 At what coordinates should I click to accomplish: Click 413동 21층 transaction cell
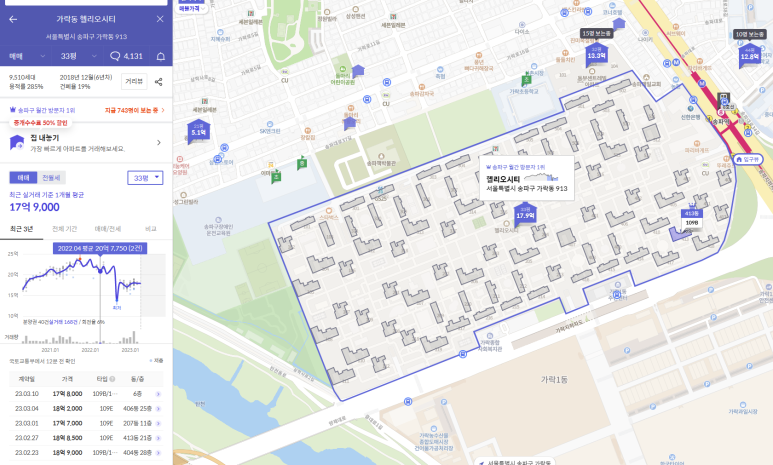(x=138, y=438)
